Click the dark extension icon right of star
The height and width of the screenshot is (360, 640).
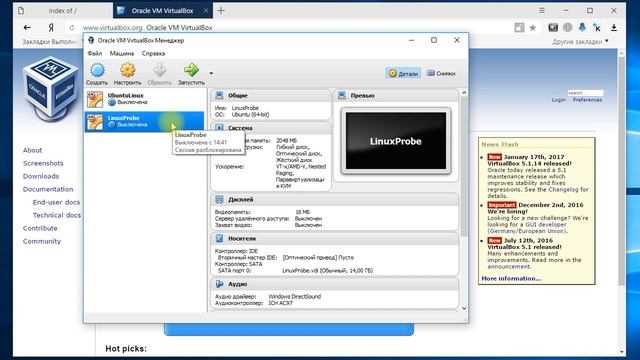[x=553, y=27]
